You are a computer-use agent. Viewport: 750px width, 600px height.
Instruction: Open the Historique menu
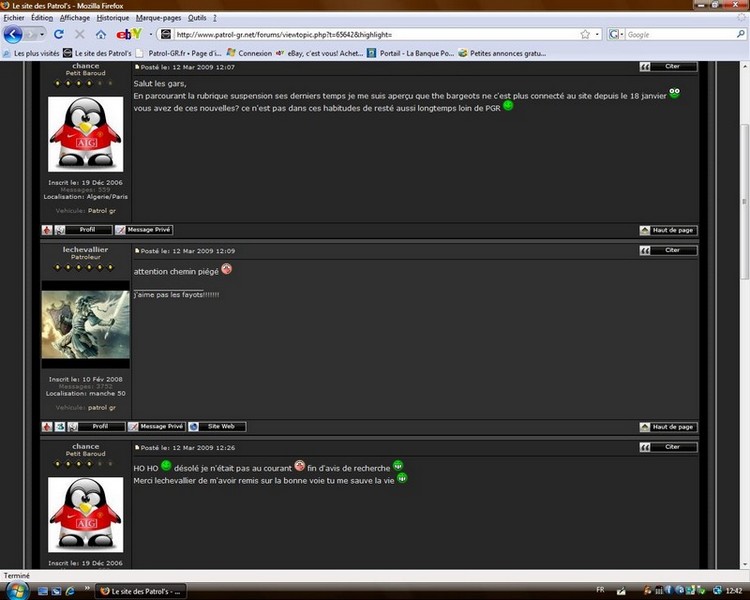[x=113, y=18]
